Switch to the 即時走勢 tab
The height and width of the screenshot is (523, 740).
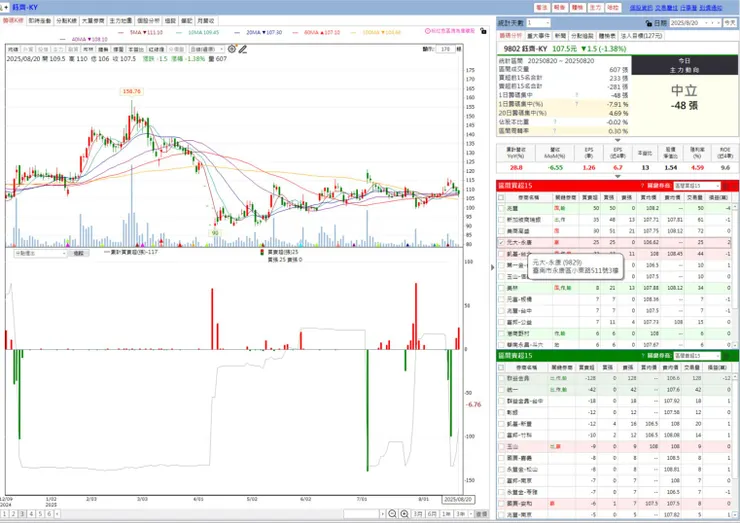pos(40,21)
